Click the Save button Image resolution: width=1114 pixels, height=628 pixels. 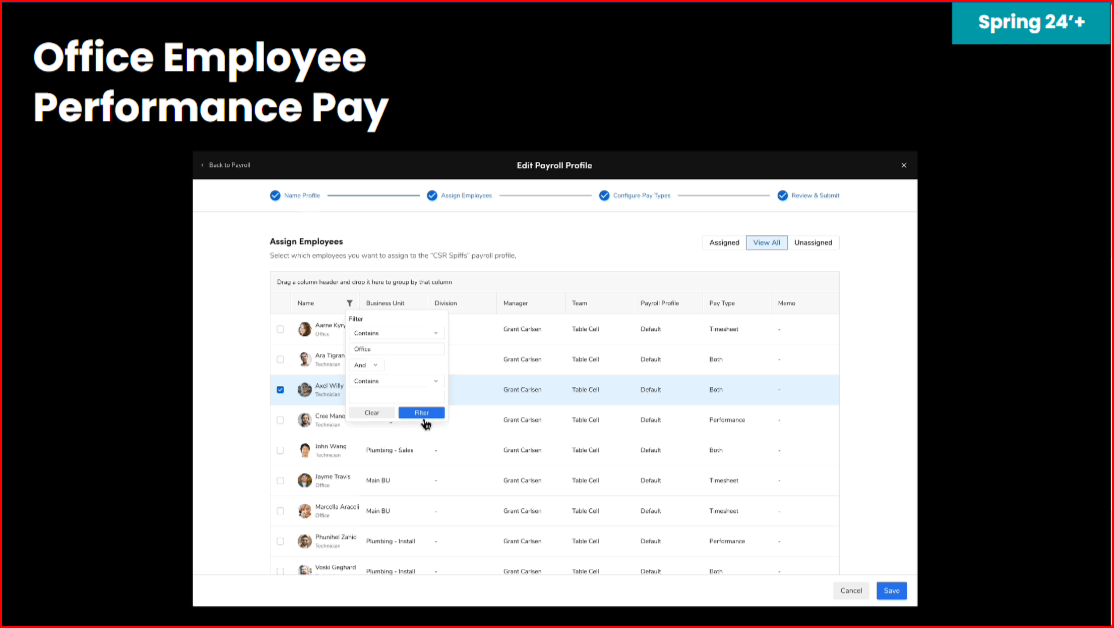pos(891,591)
